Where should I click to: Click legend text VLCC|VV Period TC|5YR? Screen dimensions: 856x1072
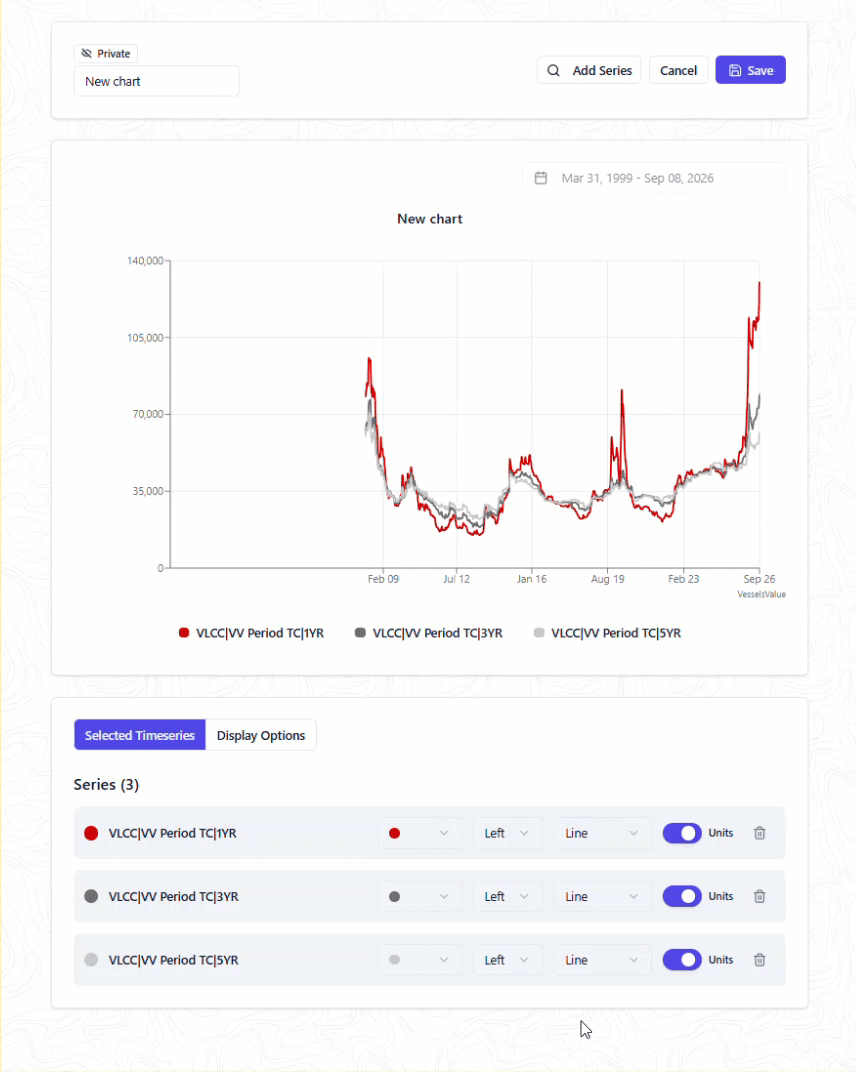click(616, 633)
